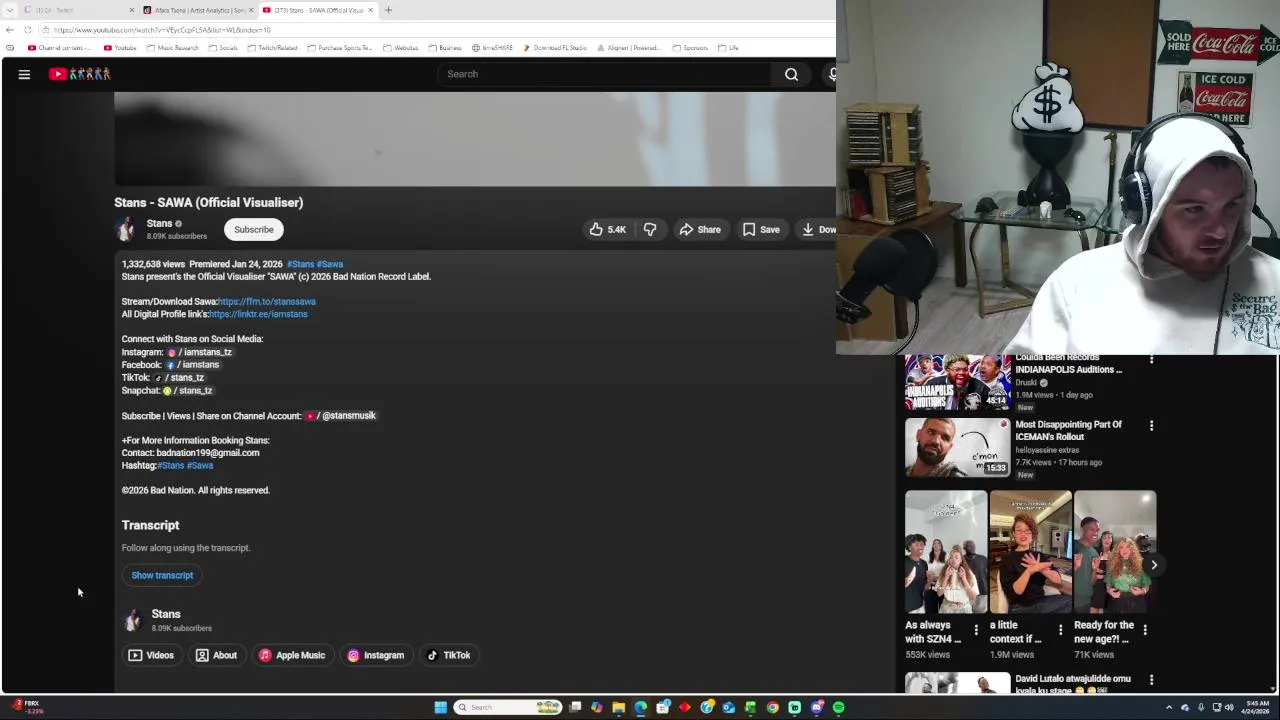Click the browser address bar URL
Image resolution: width=1280 pixels, height=720 pixels.
pos(161,30)
